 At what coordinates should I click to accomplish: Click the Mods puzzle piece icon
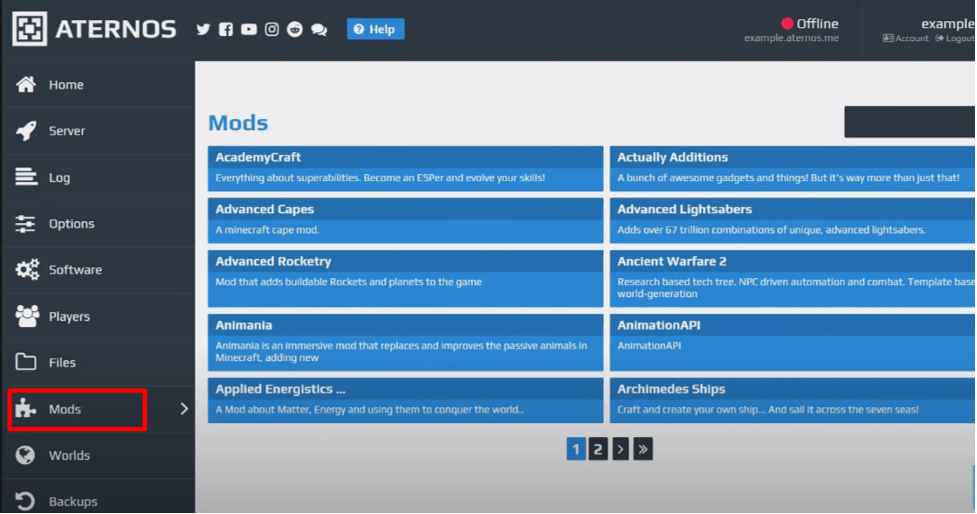[x=26, y=409]
